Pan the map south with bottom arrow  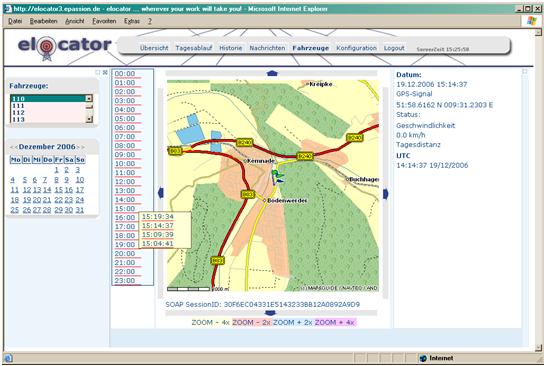pyautogui.click(x=271, y=313)
